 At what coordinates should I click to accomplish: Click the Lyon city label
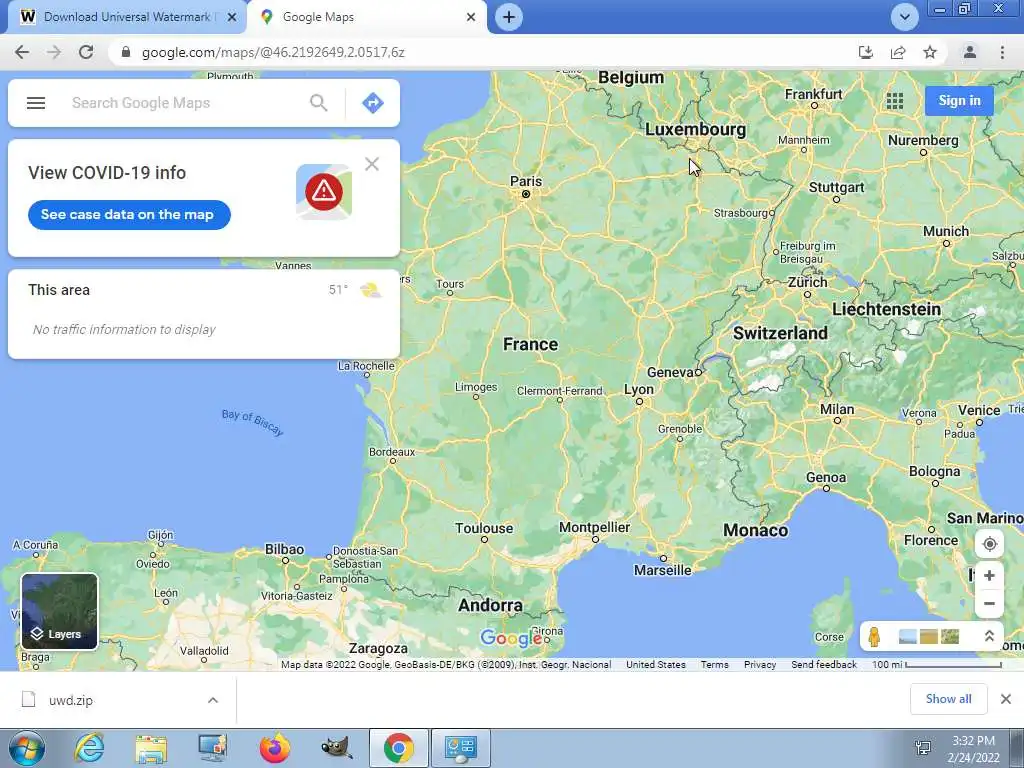[639, 389]
